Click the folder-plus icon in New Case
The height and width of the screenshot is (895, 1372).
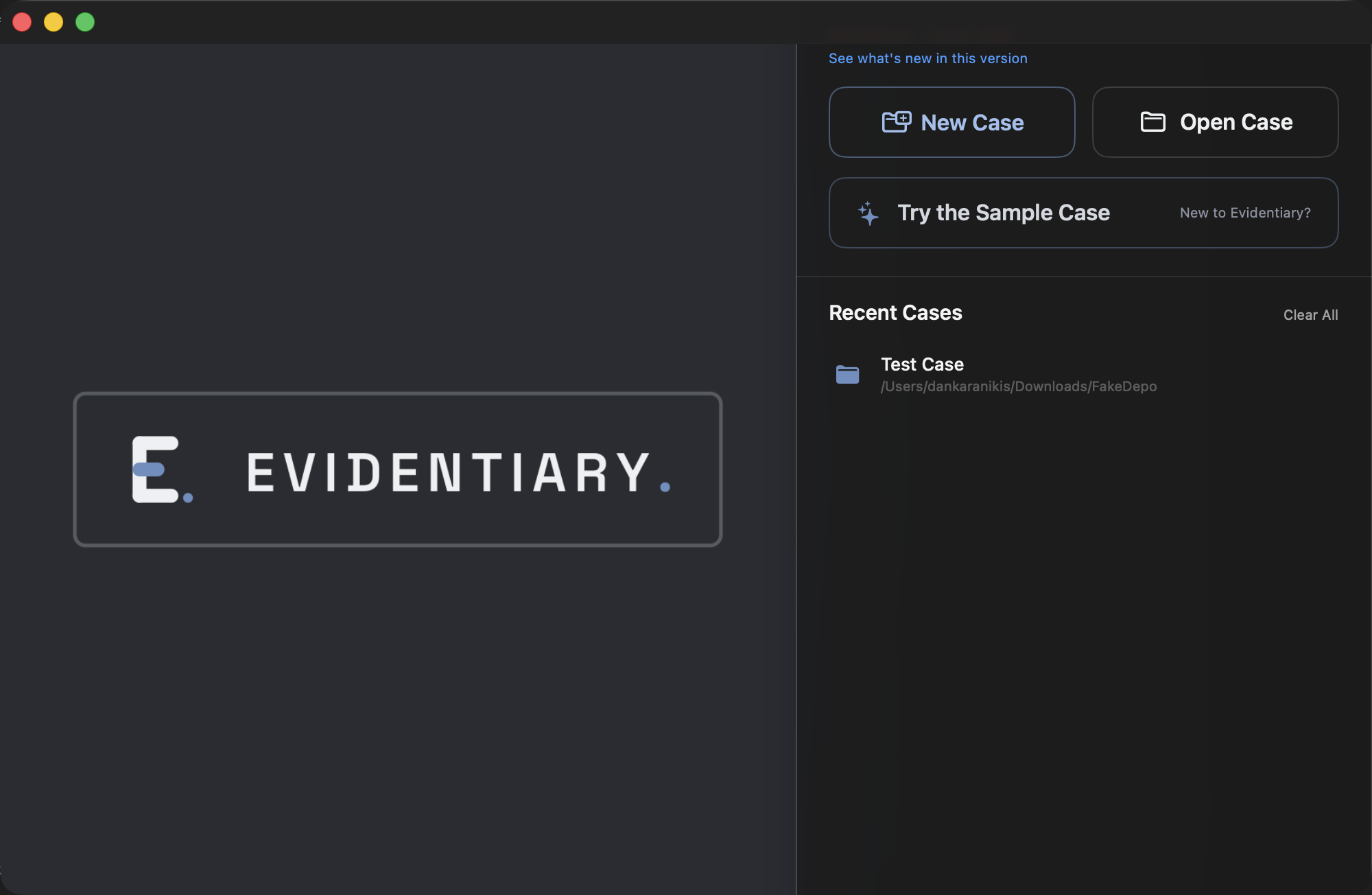tap(896, 121)
